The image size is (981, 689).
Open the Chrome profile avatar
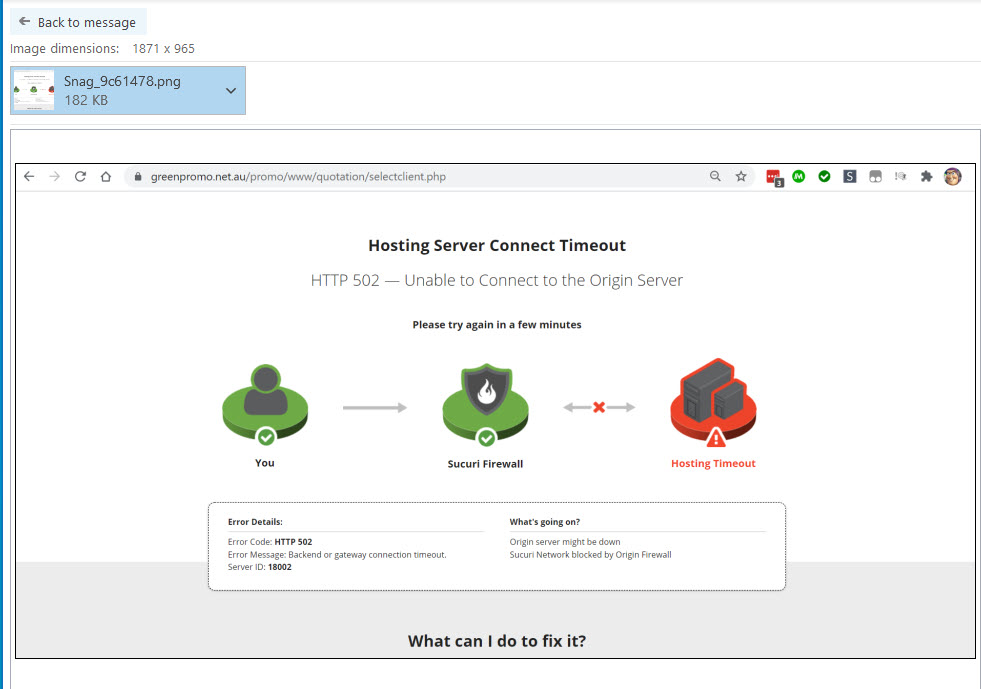click(952, 177)
